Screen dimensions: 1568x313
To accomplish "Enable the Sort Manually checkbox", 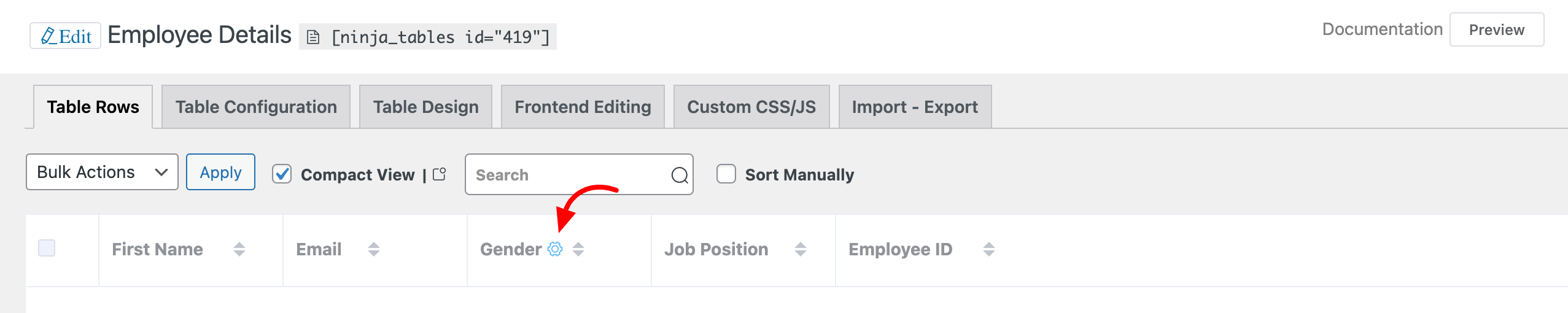I will coord(726,174).
